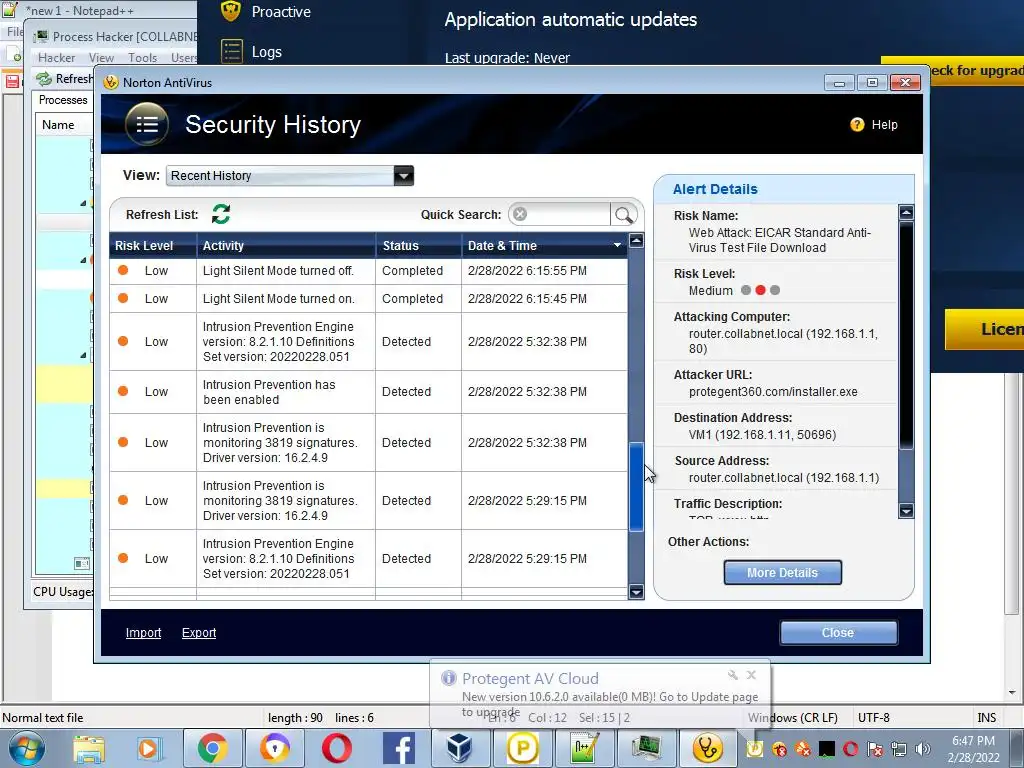
Task: Click the clock showing 6:47 PM
Action: (973, 741)
